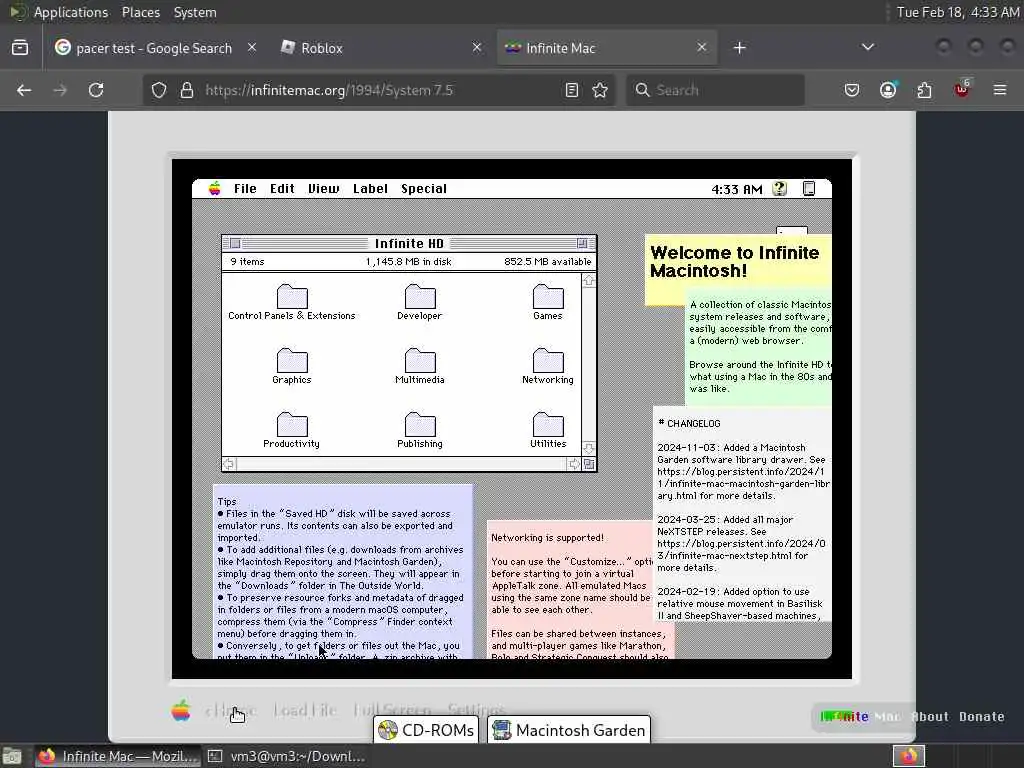
Task: Click the Infinite HD window resize box
Action: click(x=589, y=464)
